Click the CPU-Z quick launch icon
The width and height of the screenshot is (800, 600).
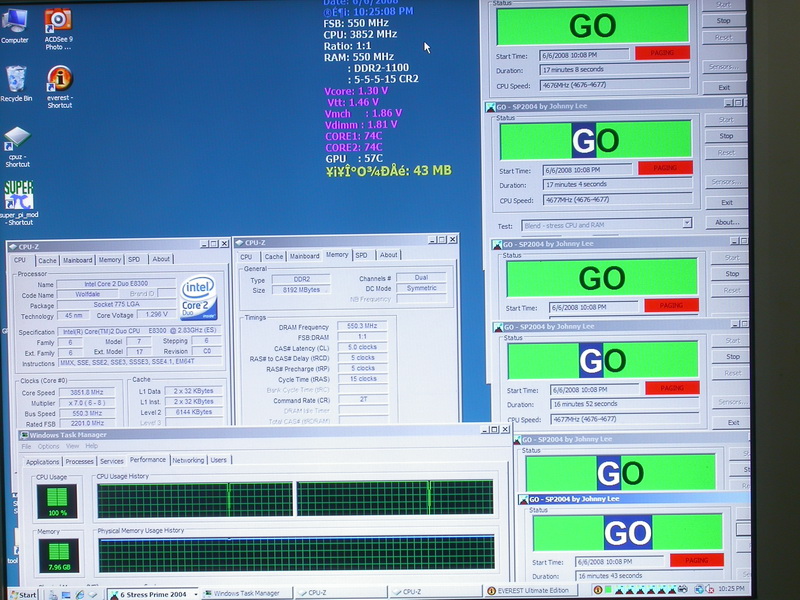click(93, 594)
